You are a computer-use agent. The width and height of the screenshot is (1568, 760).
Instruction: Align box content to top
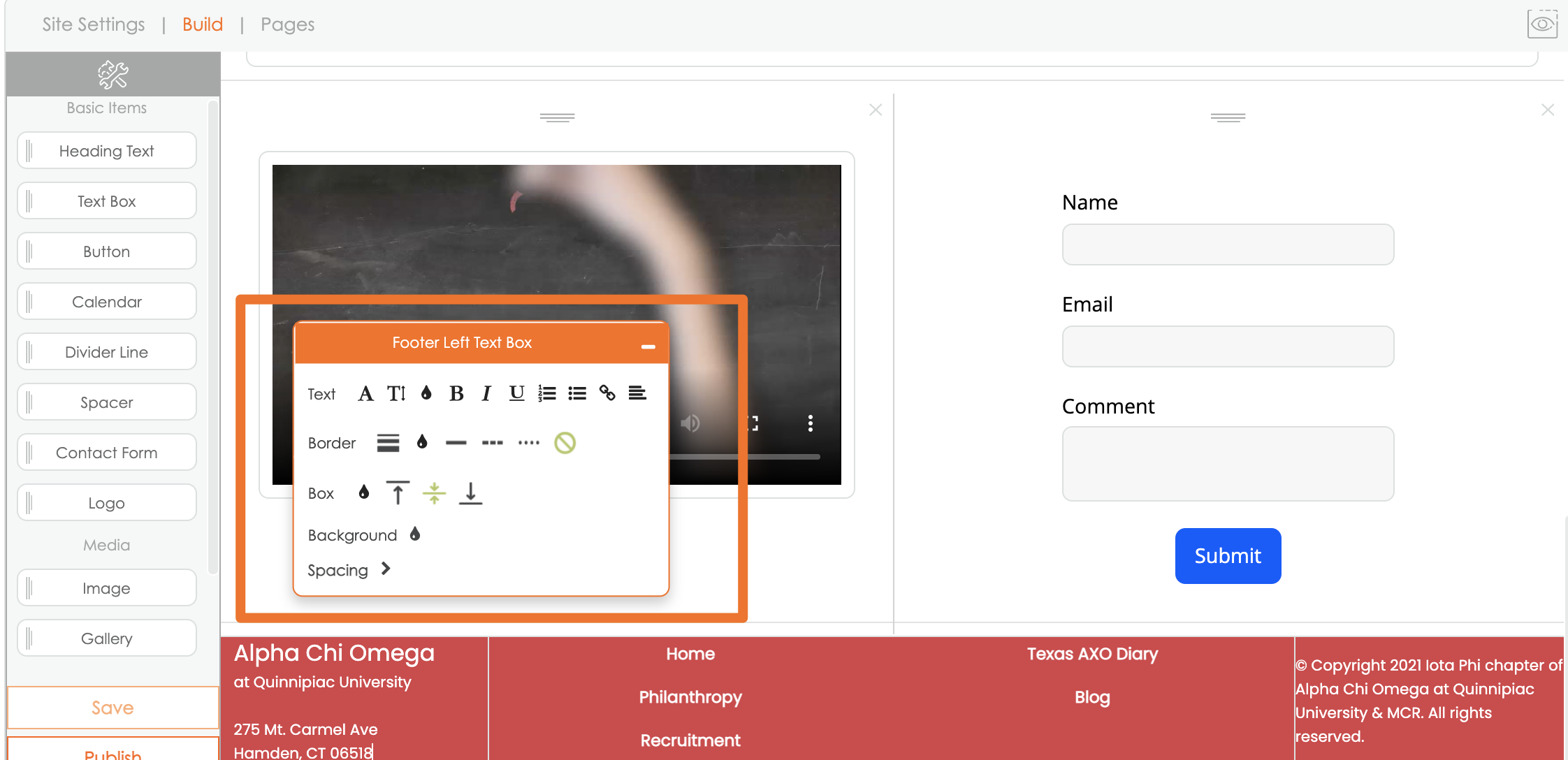pos(398,493)
